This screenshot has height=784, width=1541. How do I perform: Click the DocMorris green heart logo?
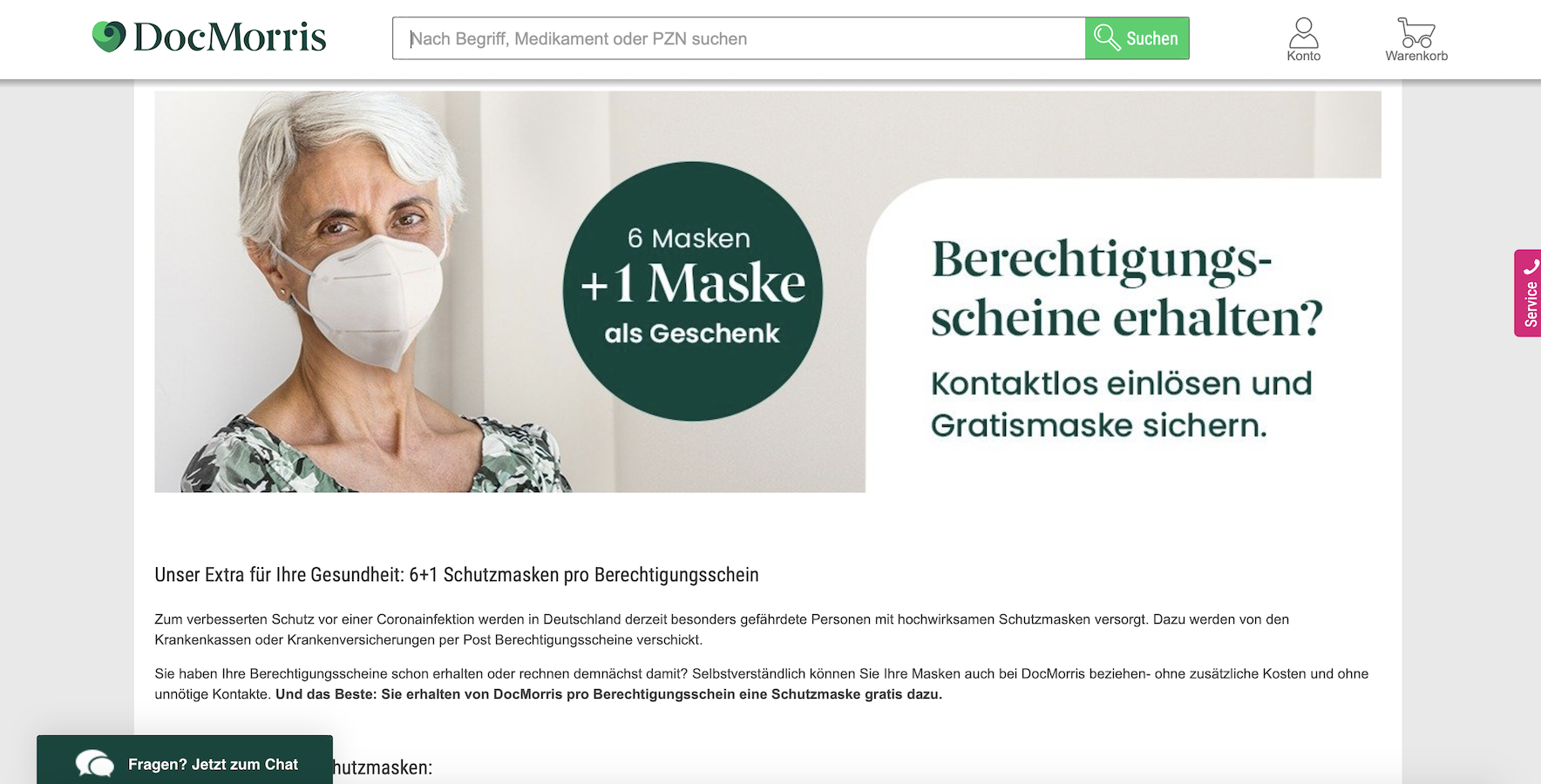tap(109, 37)
